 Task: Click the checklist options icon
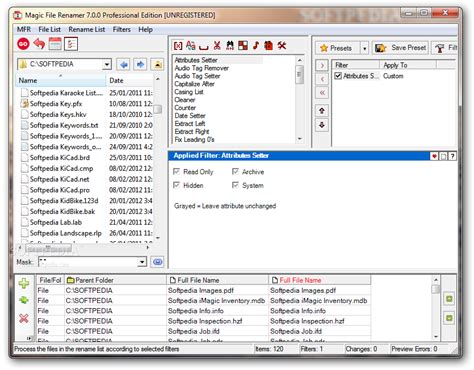tap(71, 44)
